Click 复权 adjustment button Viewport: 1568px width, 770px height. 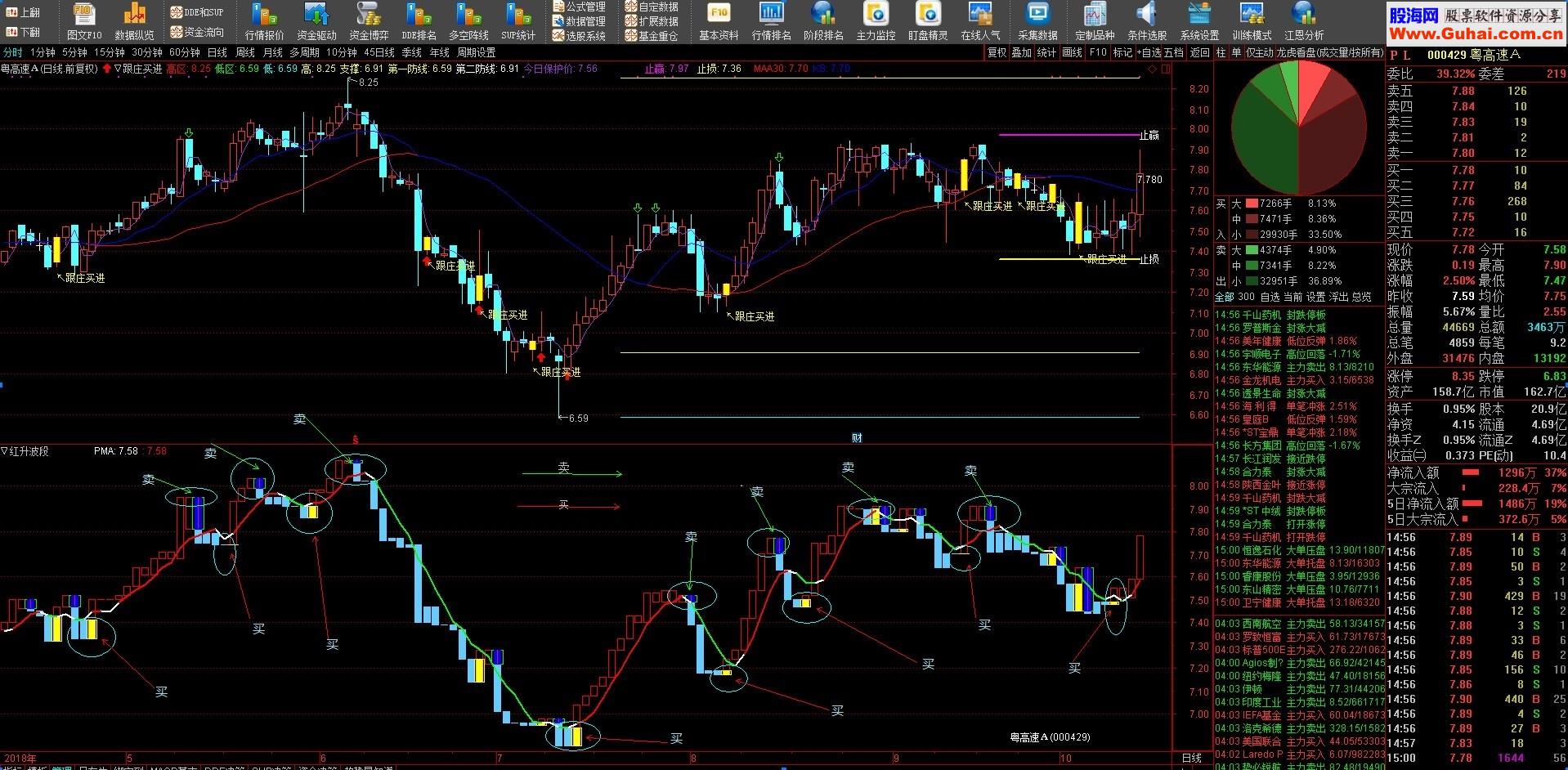(997, 52)
